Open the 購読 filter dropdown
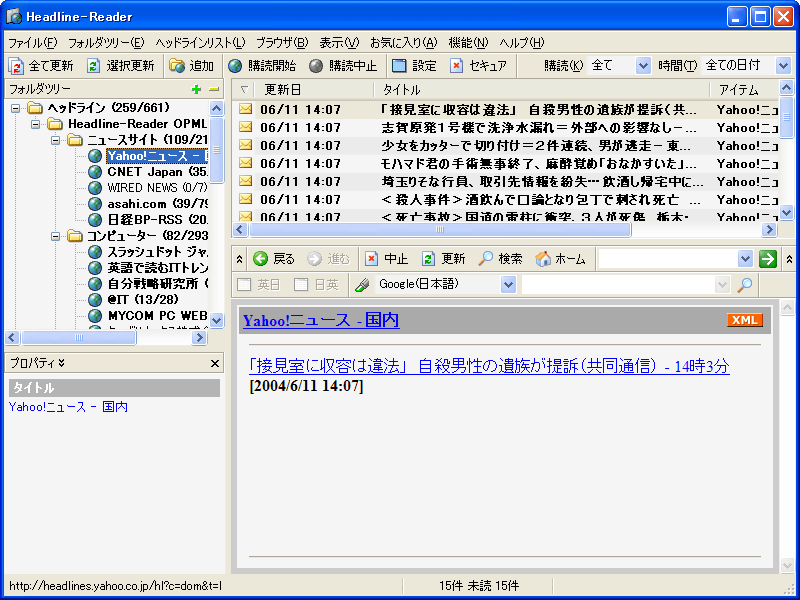 pyautogui.click(x=643, y=65)
